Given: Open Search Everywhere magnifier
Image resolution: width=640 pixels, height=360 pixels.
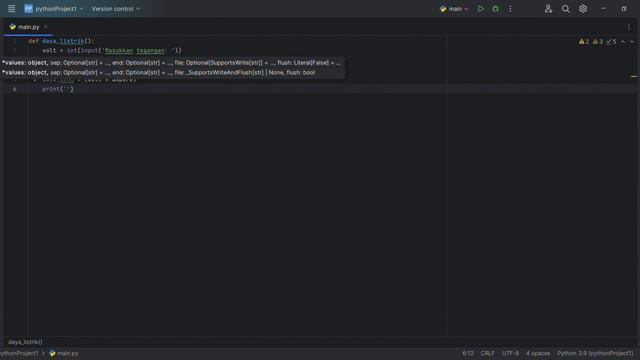Looking at the screenshot, I should [565, 9].
